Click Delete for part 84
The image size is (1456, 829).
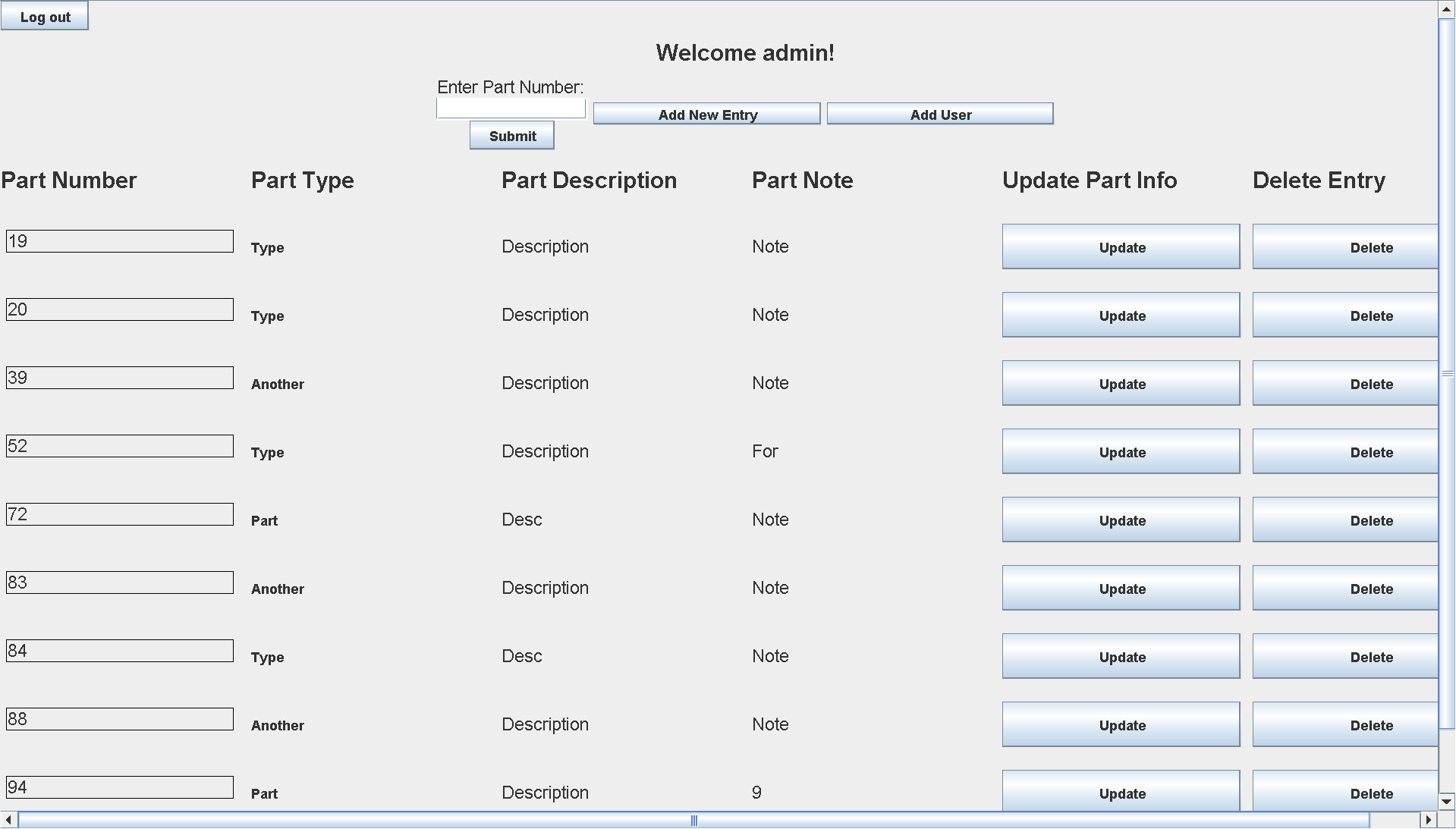(x=1372, y=656)
